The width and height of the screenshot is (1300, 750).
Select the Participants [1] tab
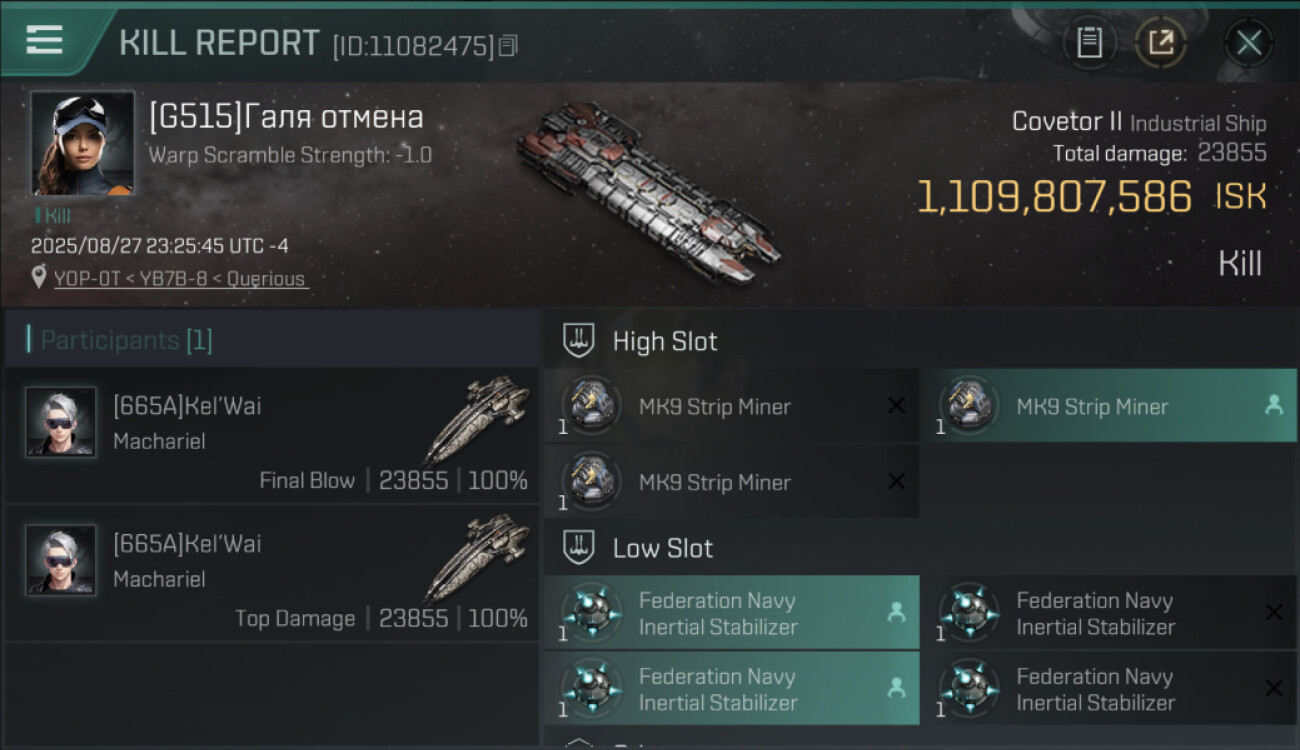pyautogui.click(x=126, y=340)
